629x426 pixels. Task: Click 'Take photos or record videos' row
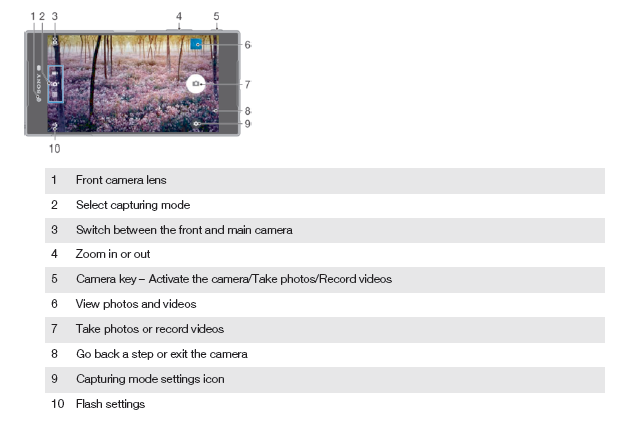(x=325, y=330)
